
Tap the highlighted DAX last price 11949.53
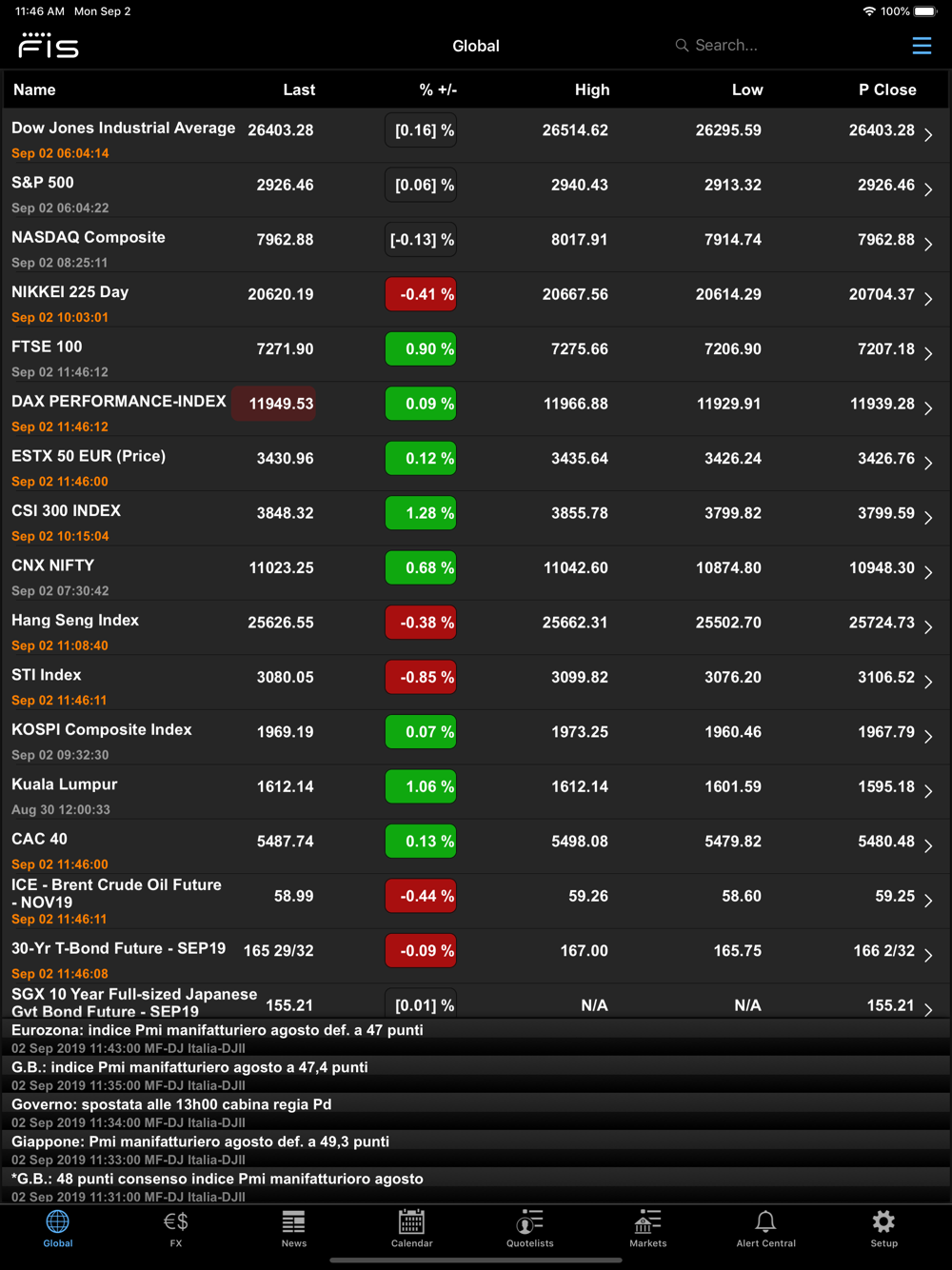click(x=274, y=404)
